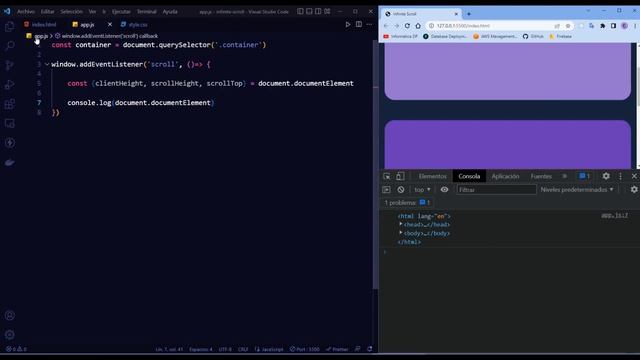
Task: Open the DevTools customize three-dot menu
Action: pyautogui.click(x=620, y=176)
